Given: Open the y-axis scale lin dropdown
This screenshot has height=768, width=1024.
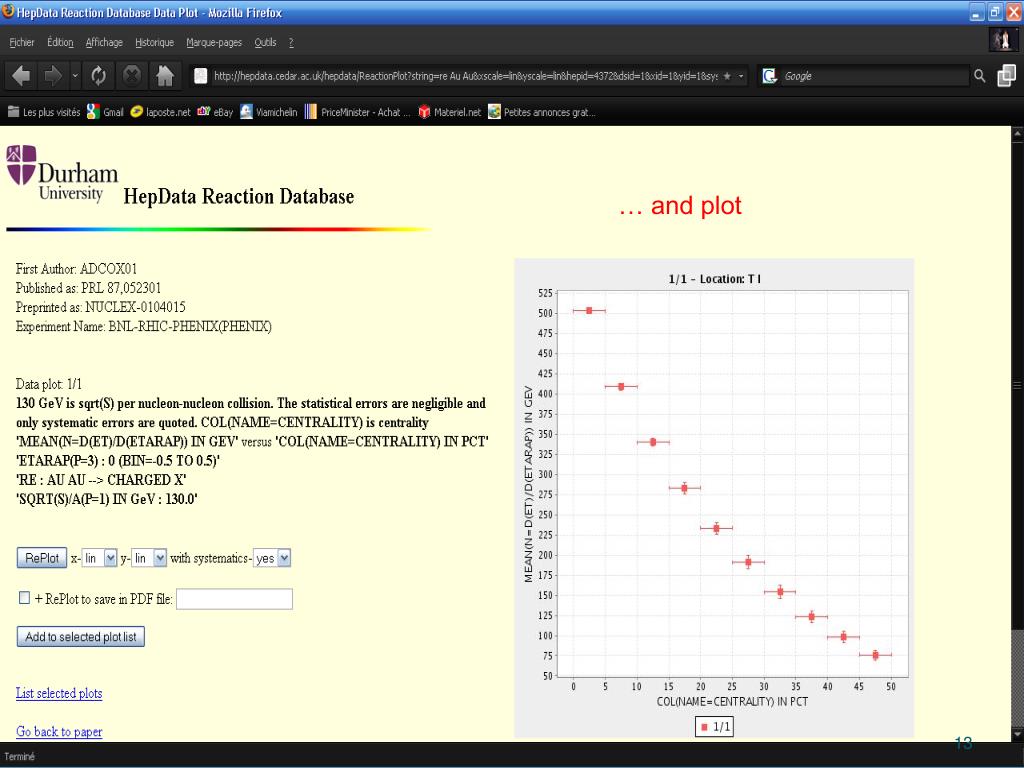Looking at the screenshot, I should coord(149,558).
